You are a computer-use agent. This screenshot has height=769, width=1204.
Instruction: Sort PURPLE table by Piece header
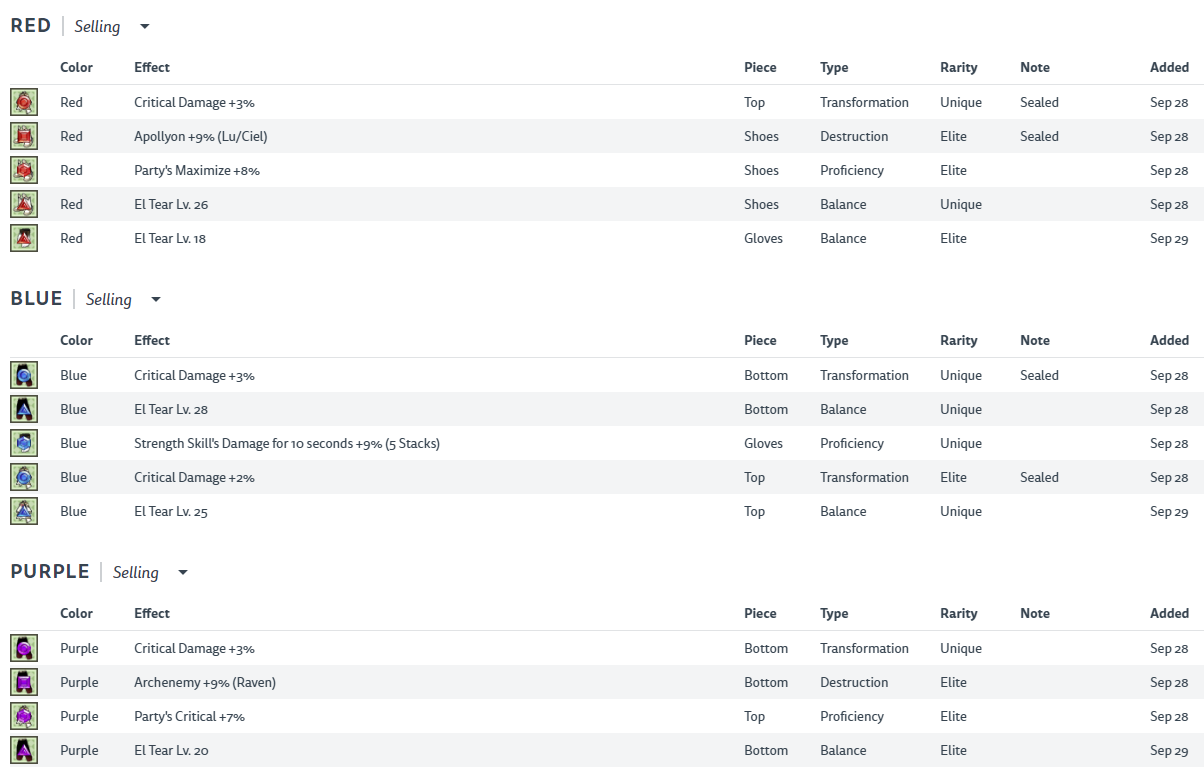[760, 613]
